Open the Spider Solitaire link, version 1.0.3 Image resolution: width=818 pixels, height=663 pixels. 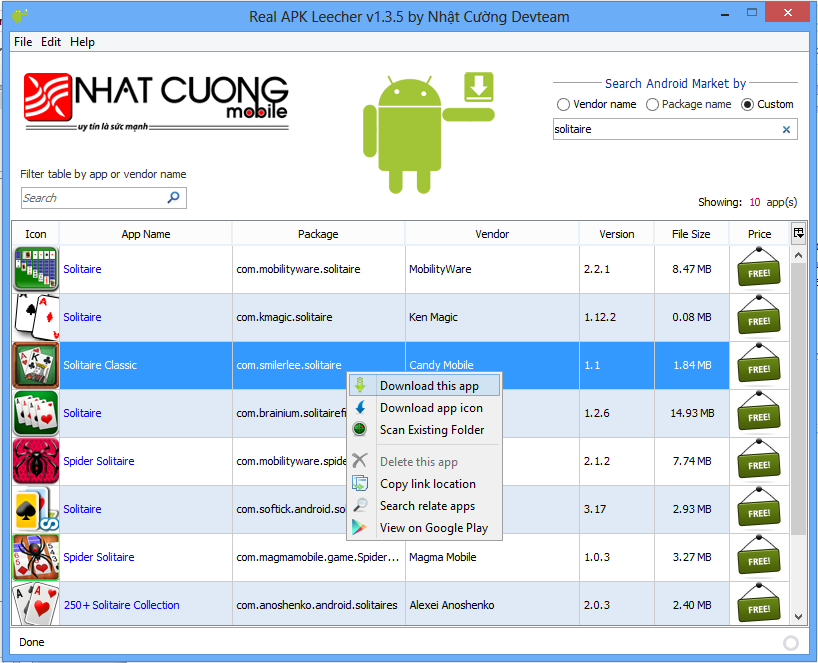click(x=99, y=557)
